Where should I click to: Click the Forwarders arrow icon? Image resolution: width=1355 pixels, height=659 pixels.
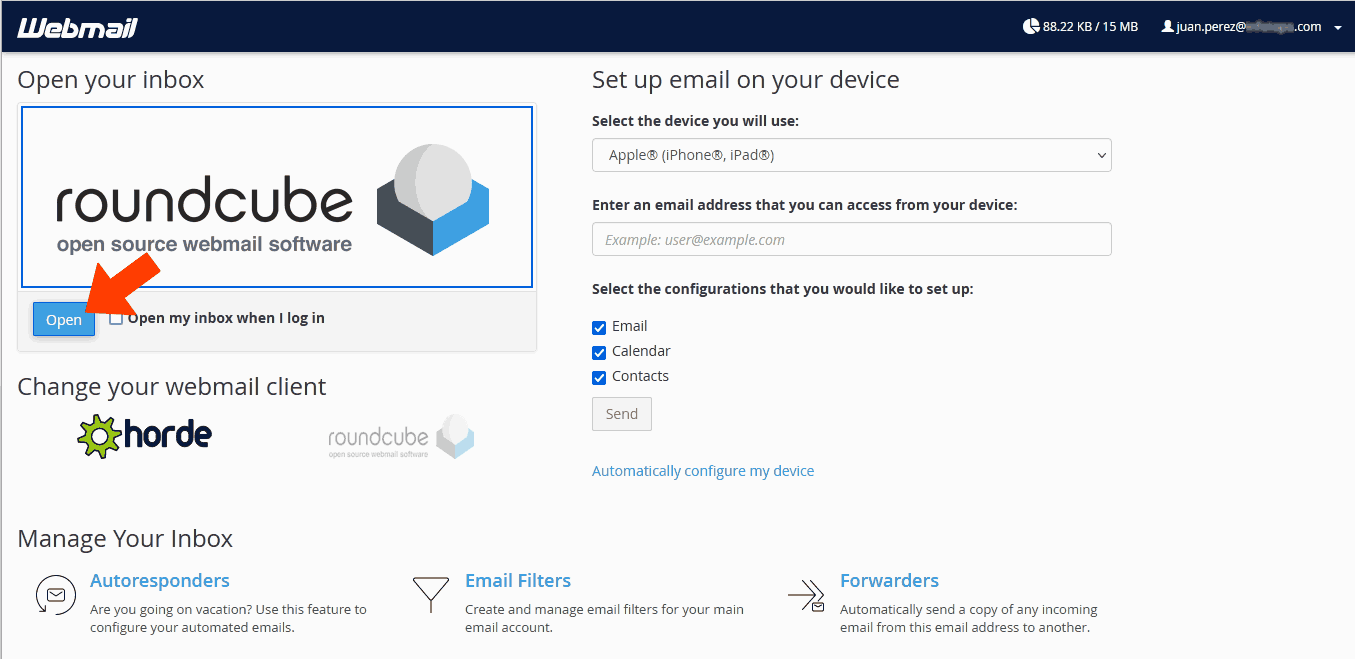(x=806, y=594)
